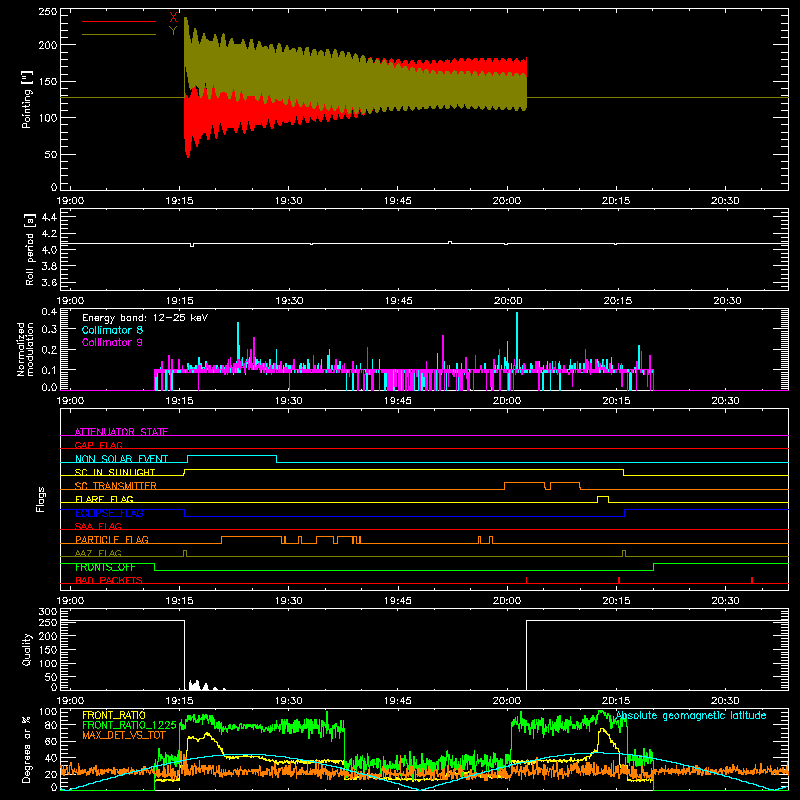This screenshot has height=800, width=800.
Task: Click the olive legend line sample
Action: [x=119, y=34]
